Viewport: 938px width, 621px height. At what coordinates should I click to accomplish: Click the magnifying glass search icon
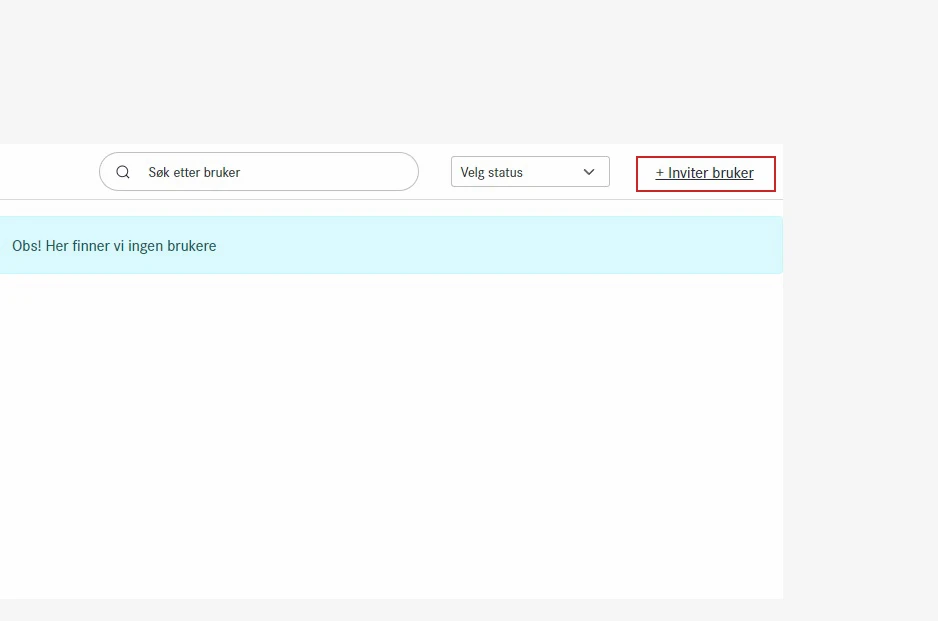[123, 172]
